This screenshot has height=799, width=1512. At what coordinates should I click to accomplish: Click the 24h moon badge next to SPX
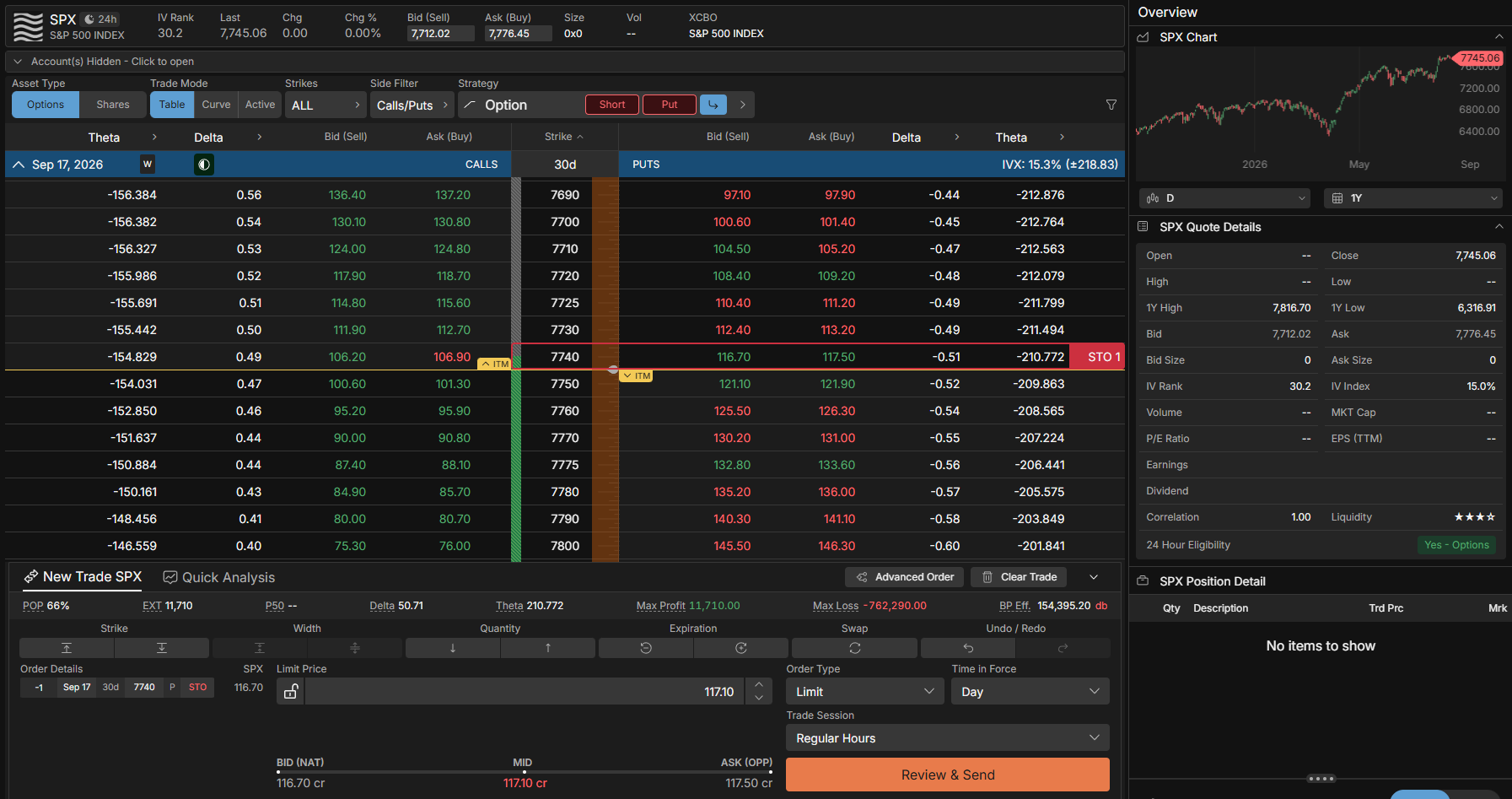click(x=101, y=19)
